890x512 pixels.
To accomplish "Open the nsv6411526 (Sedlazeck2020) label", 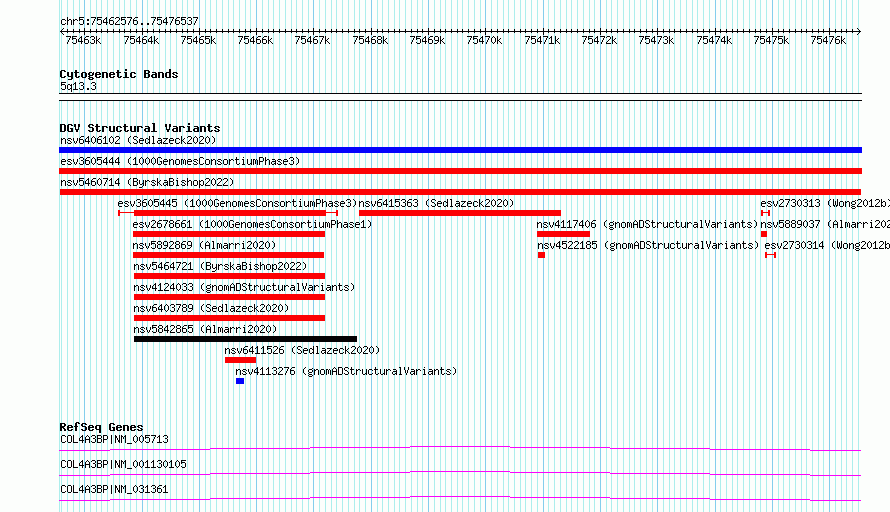I will (302, 350).
